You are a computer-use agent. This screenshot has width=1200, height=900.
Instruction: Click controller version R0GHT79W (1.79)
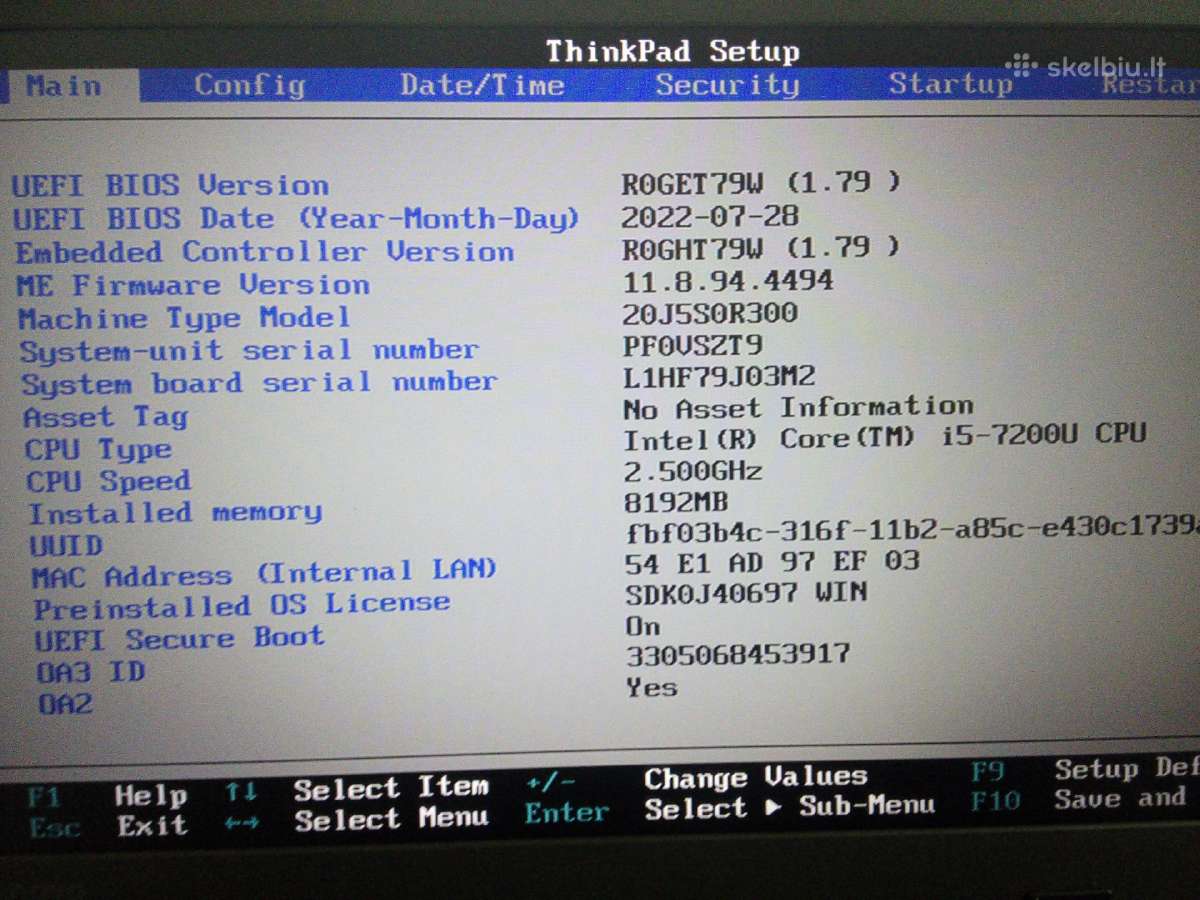[761, 247]
